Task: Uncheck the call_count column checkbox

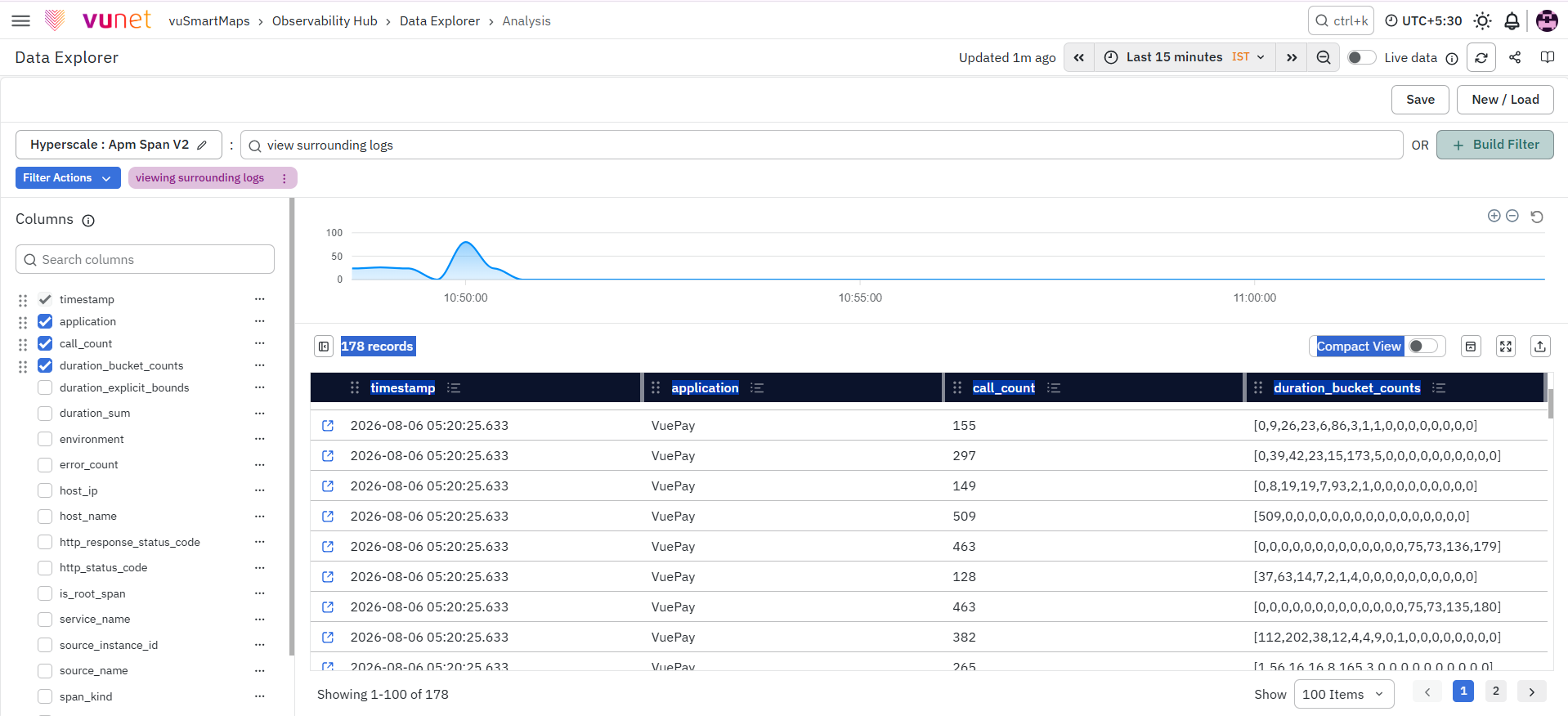Action: pyautogui.click(x=45, y=343)
